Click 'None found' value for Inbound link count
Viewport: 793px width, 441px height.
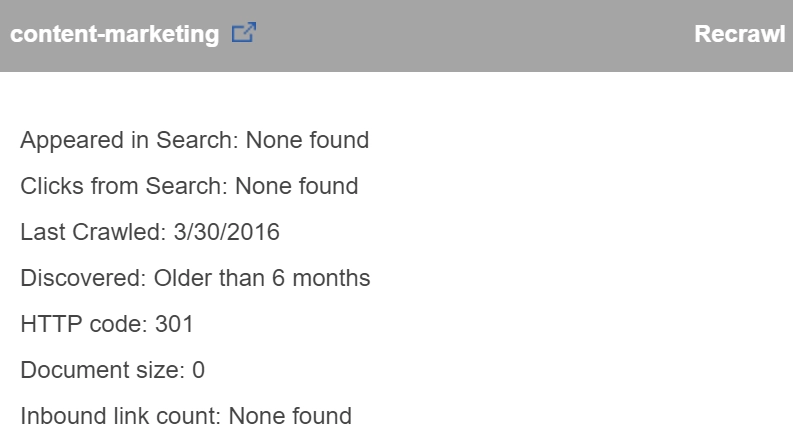(290, 415)
